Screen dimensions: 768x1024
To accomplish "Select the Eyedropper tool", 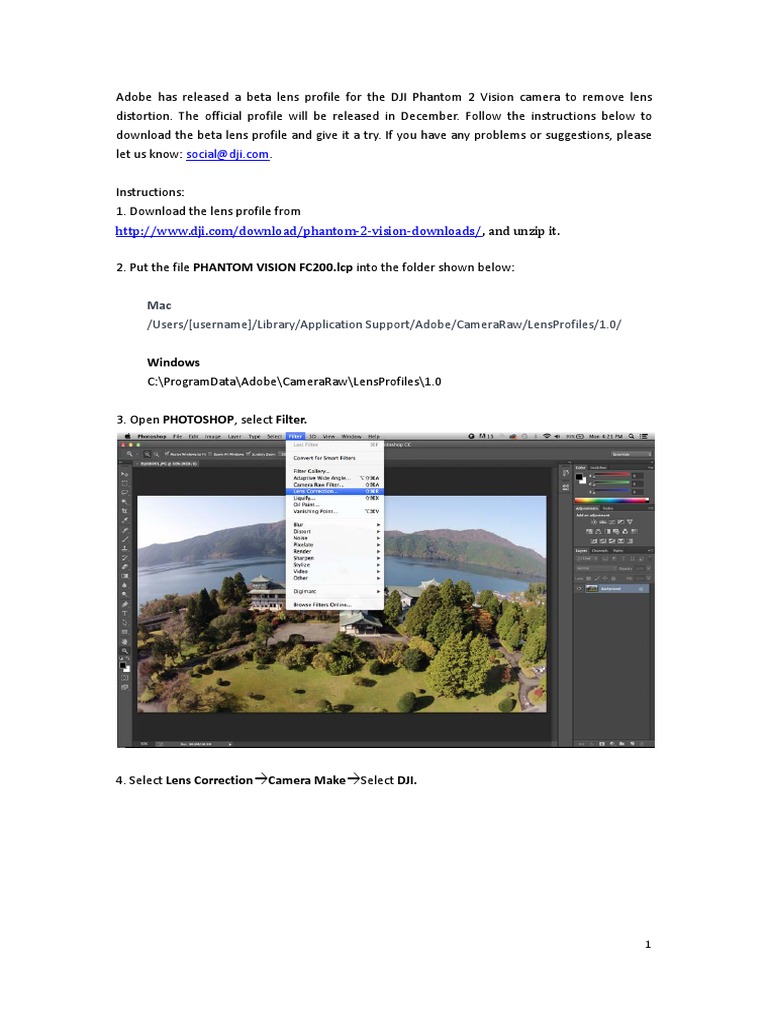I will click(125, 520).
